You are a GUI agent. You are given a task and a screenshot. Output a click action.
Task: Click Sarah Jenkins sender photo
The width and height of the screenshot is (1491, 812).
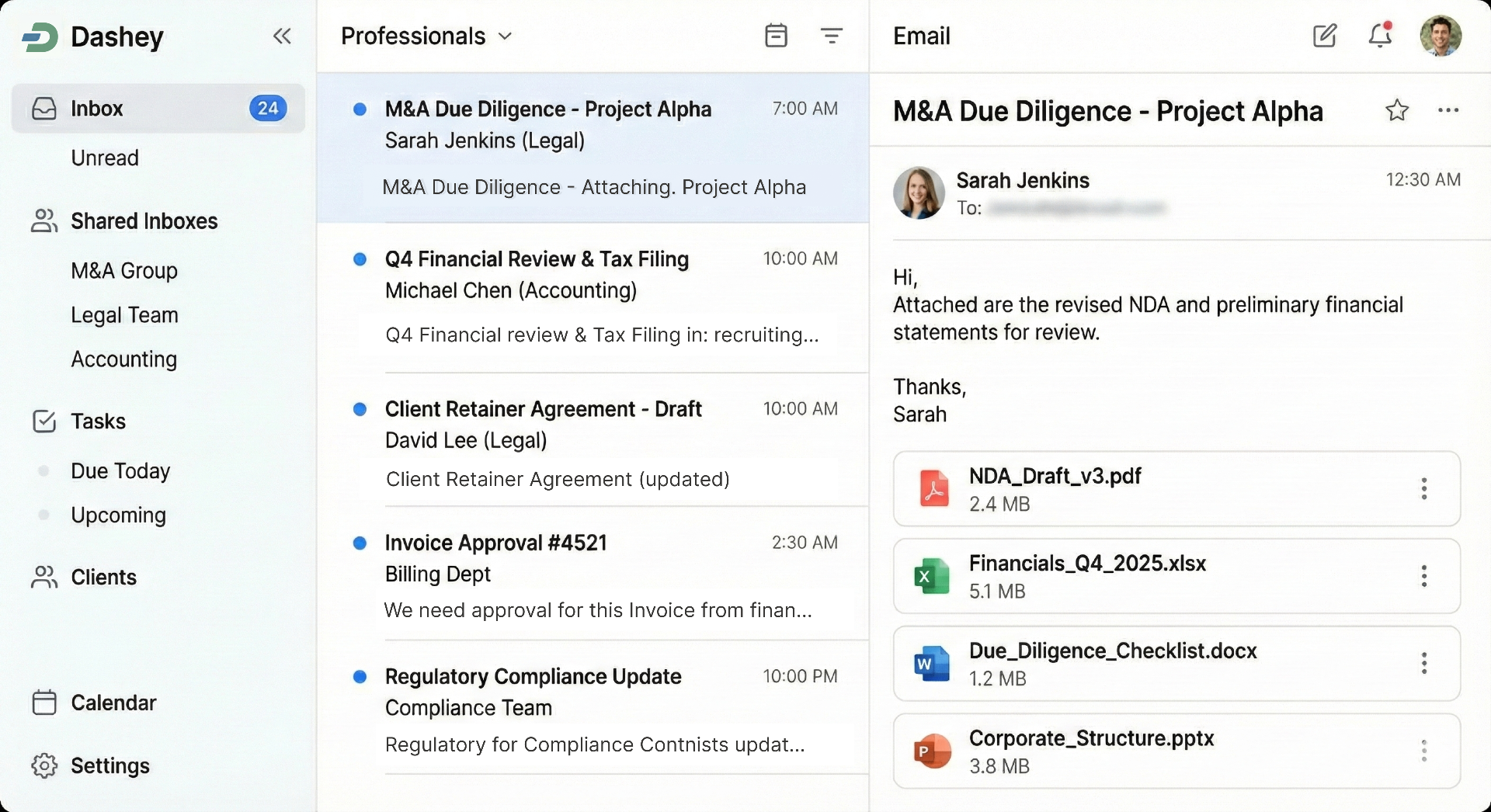tap(919, 193)
